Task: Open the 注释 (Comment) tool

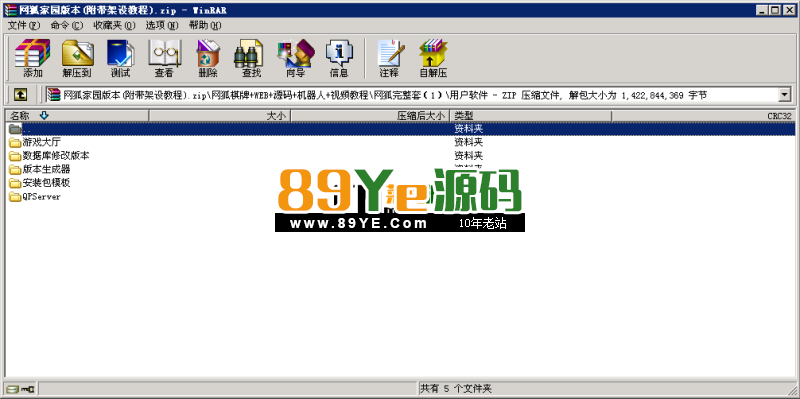Action: click(389, 58)
